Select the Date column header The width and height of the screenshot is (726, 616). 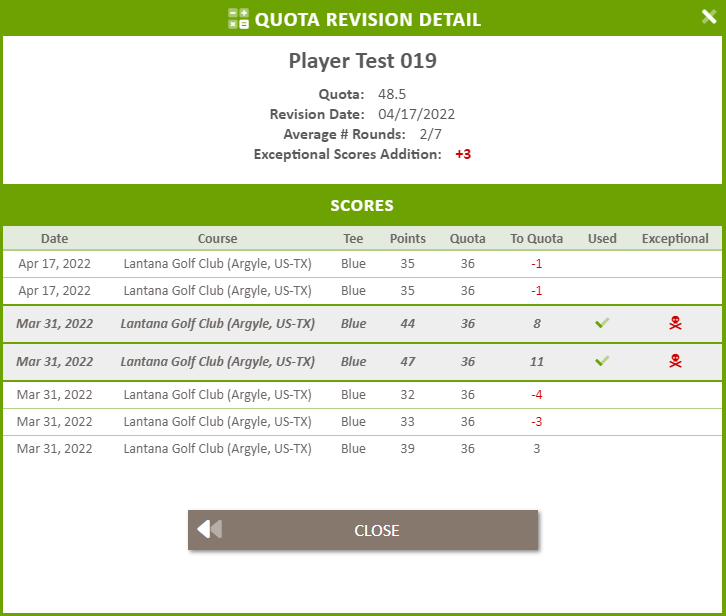[55, 239]
